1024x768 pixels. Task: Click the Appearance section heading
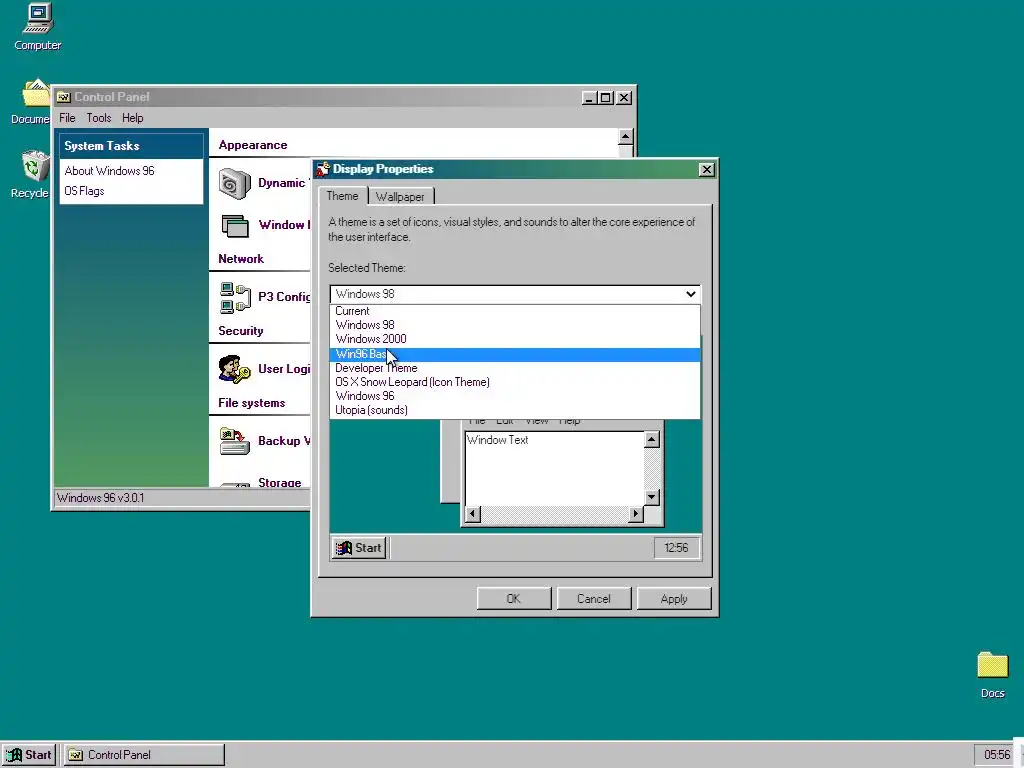point(253,145)
